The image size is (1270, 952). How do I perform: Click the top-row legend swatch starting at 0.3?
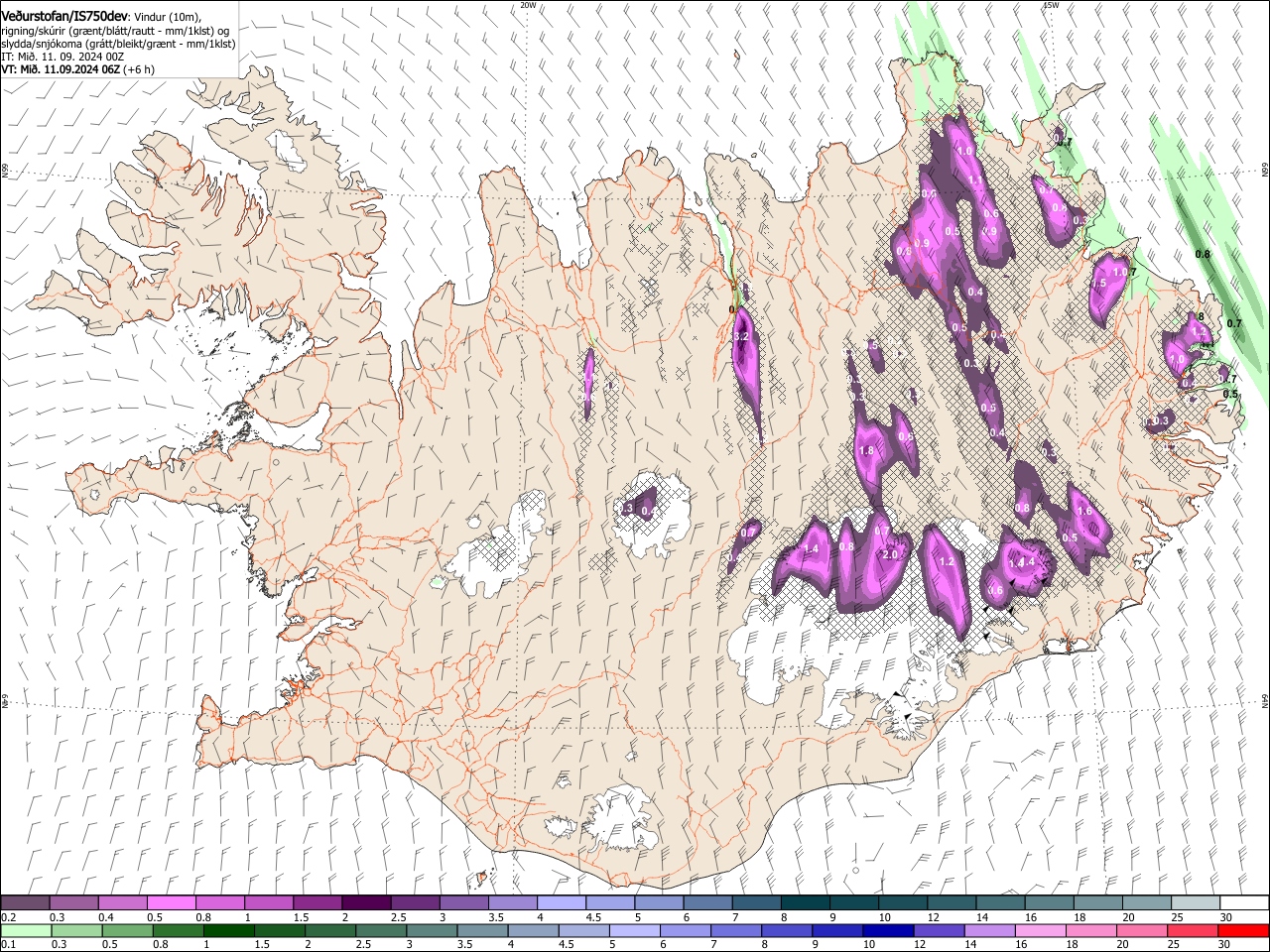(74, 903)
